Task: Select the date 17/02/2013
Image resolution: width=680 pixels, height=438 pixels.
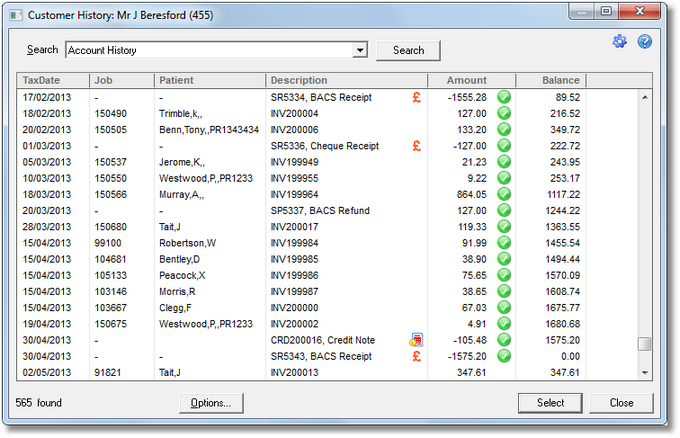Action: (x=46, y=98)
